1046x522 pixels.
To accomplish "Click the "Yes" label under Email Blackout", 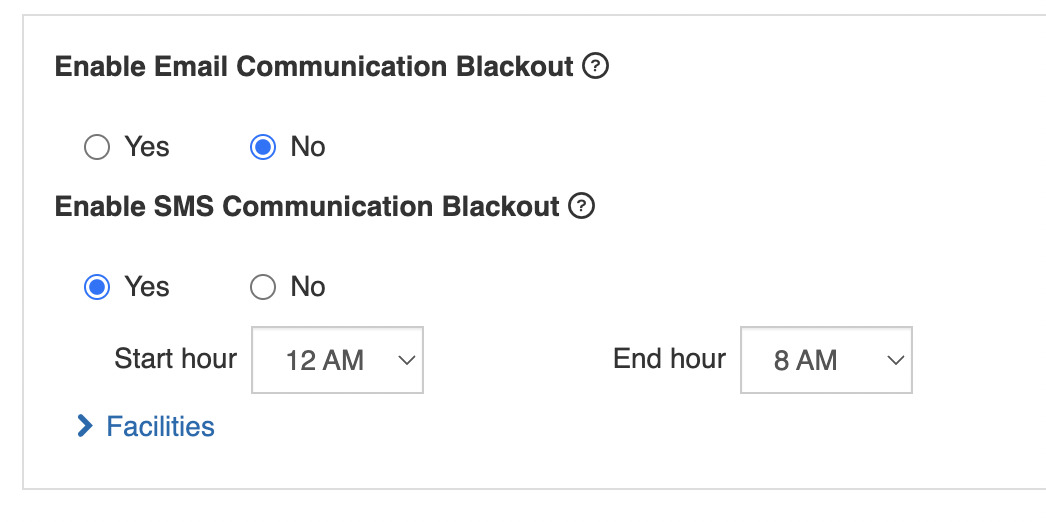I will click(x=147, y=147).
